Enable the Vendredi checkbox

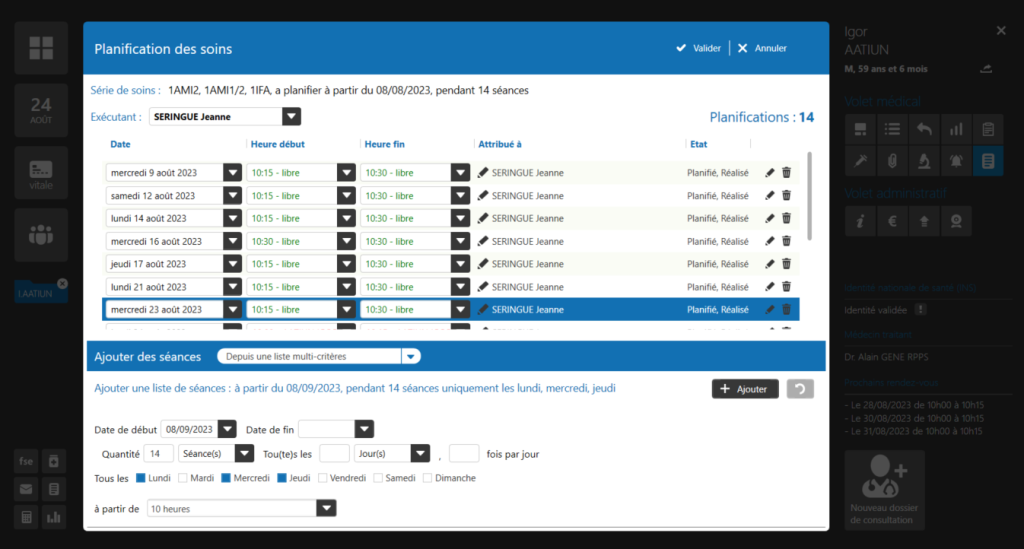click(x=323, y=478)
